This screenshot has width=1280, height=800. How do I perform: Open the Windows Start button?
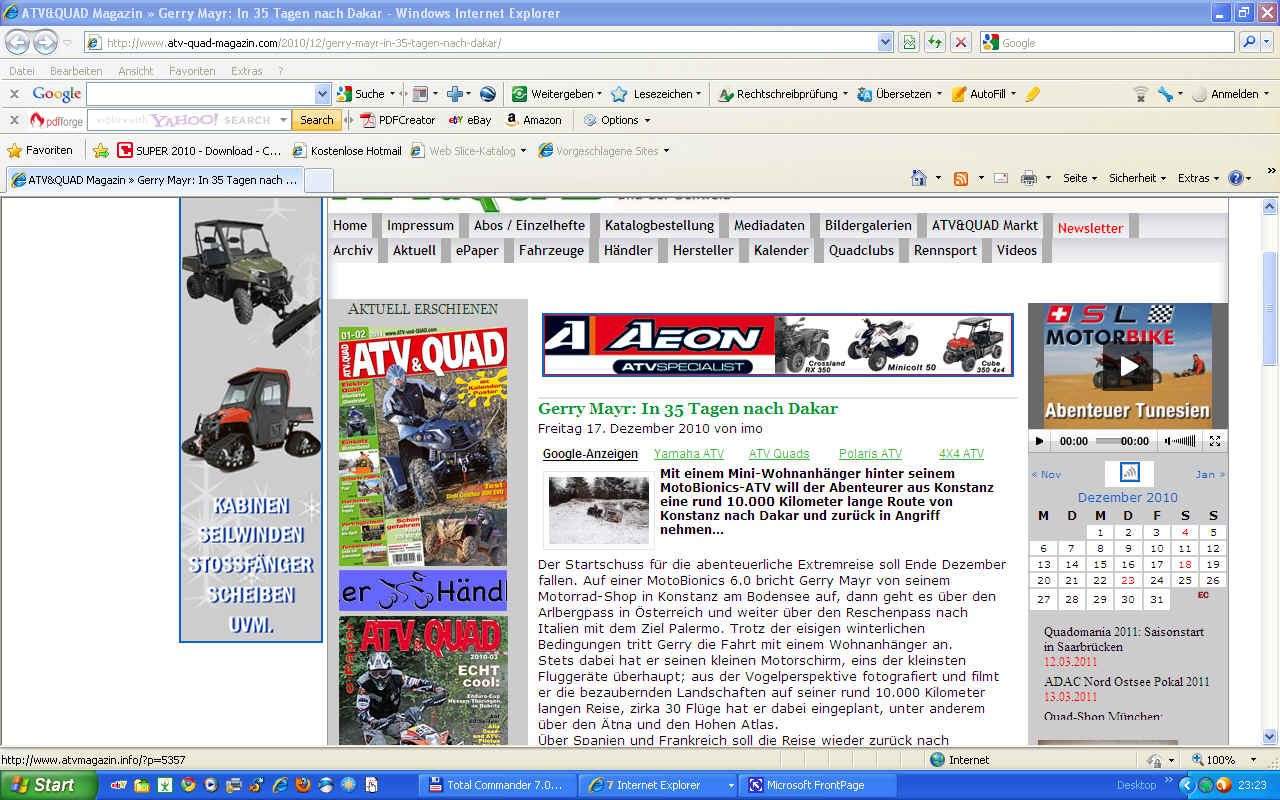pyautogui.click(x=48, y=785)
